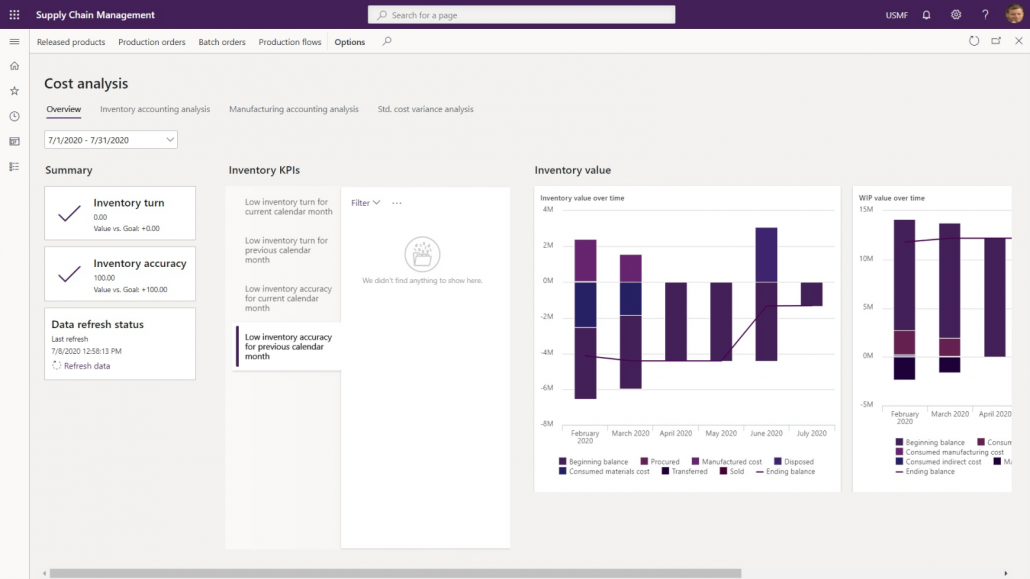Click the notifications bell icon
Screen dimensions: 1030x579
pyautogui.click(x=926, y=15)
